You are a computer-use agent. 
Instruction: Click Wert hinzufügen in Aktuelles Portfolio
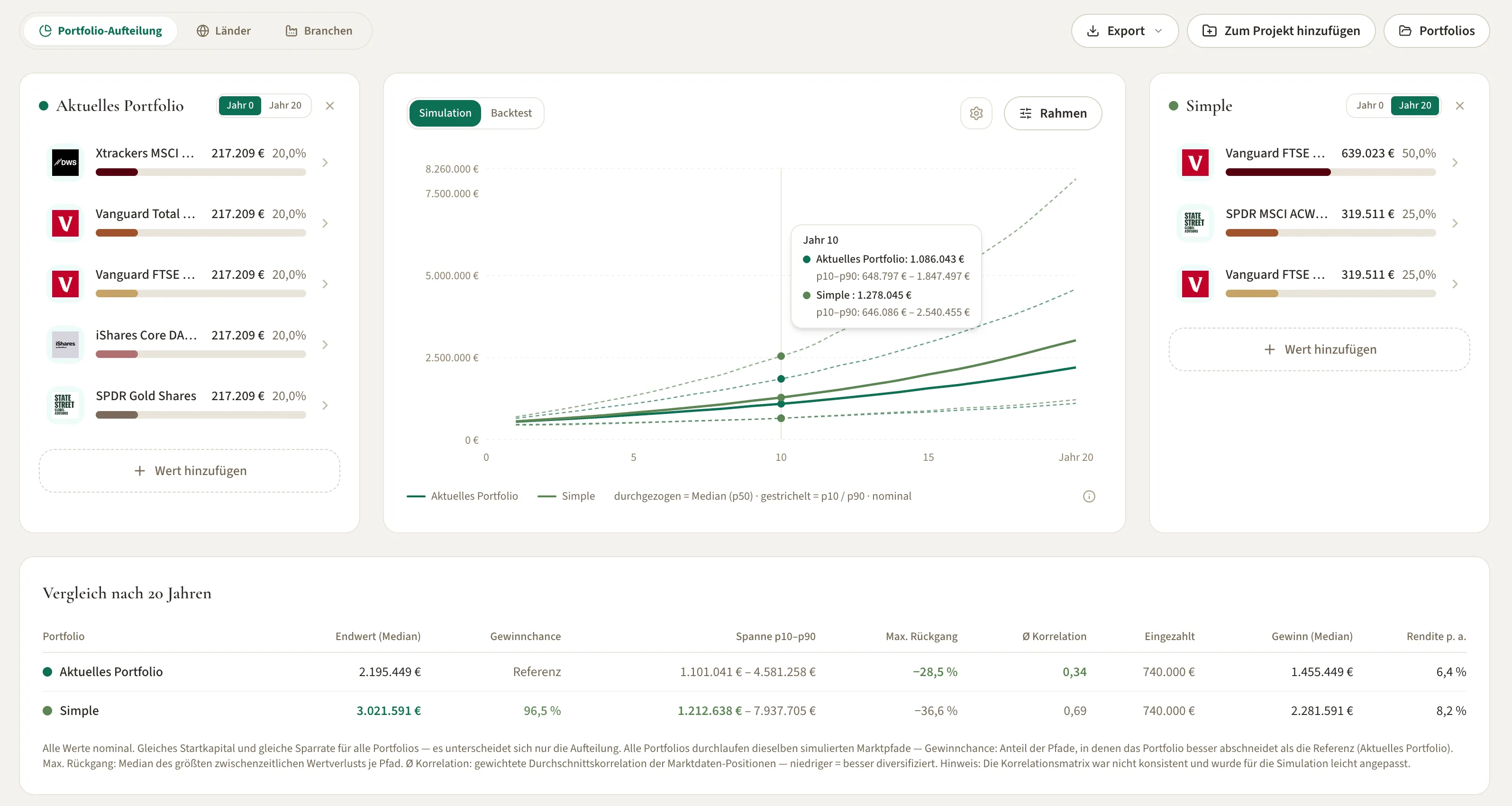(190, 471)
